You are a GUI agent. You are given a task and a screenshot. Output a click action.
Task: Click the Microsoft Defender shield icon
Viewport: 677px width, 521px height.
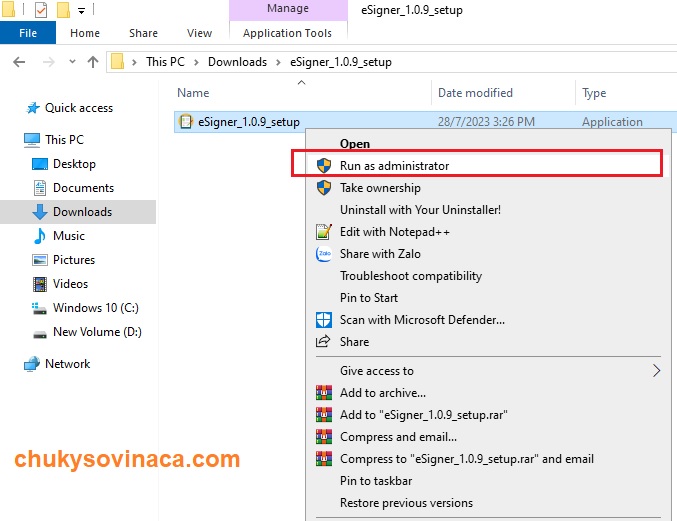tap(324, 320)
